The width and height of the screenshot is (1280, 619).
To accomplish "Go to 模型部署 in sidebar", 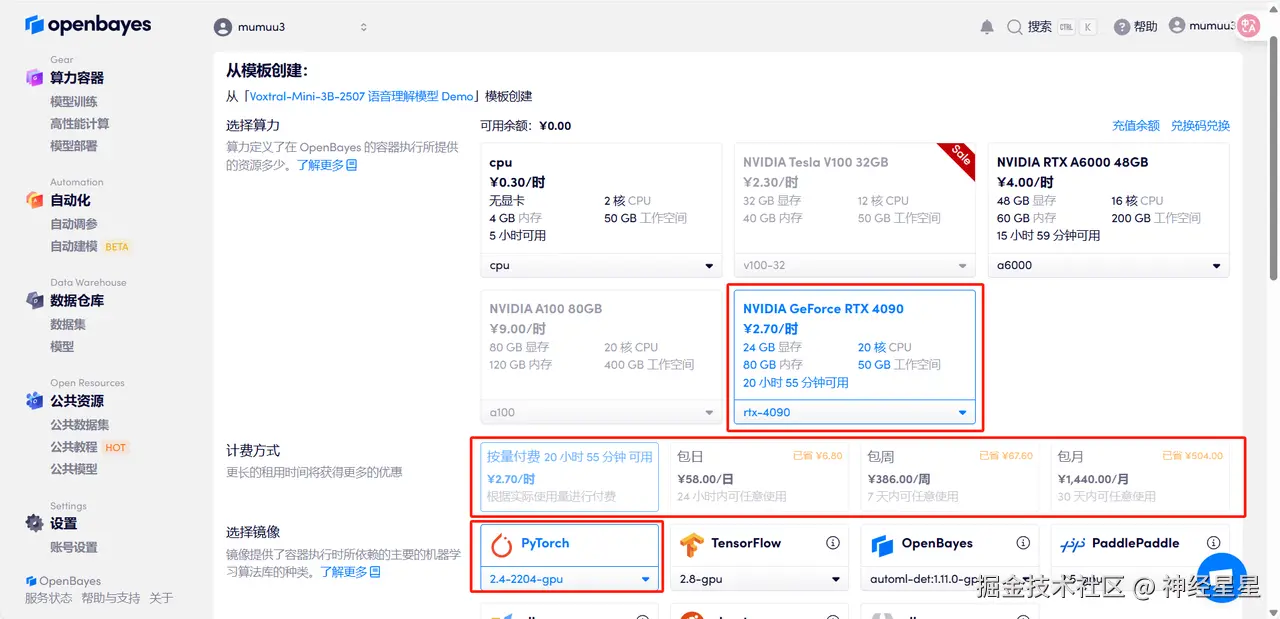I will [74, 146].
